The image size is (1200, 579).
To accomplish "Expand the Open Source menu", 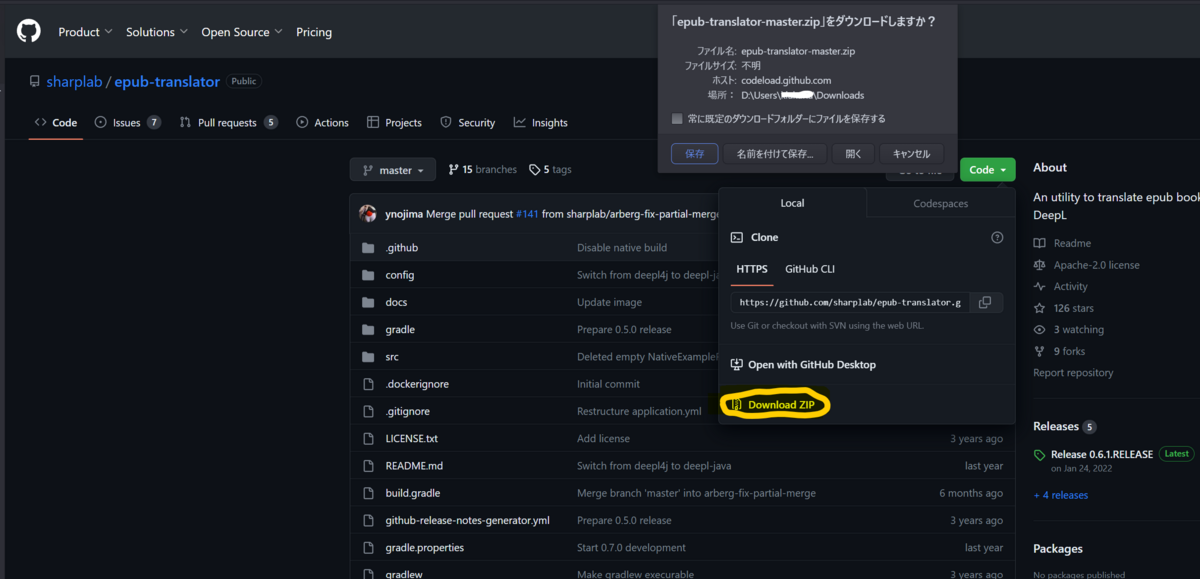I will [x=242, y=32].
